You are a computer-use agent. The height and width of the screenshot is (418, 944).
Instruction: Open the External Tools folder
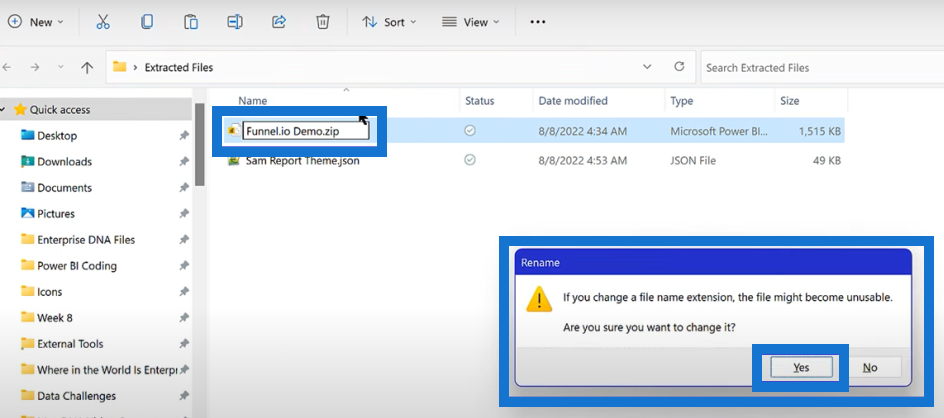pos(70,344)
